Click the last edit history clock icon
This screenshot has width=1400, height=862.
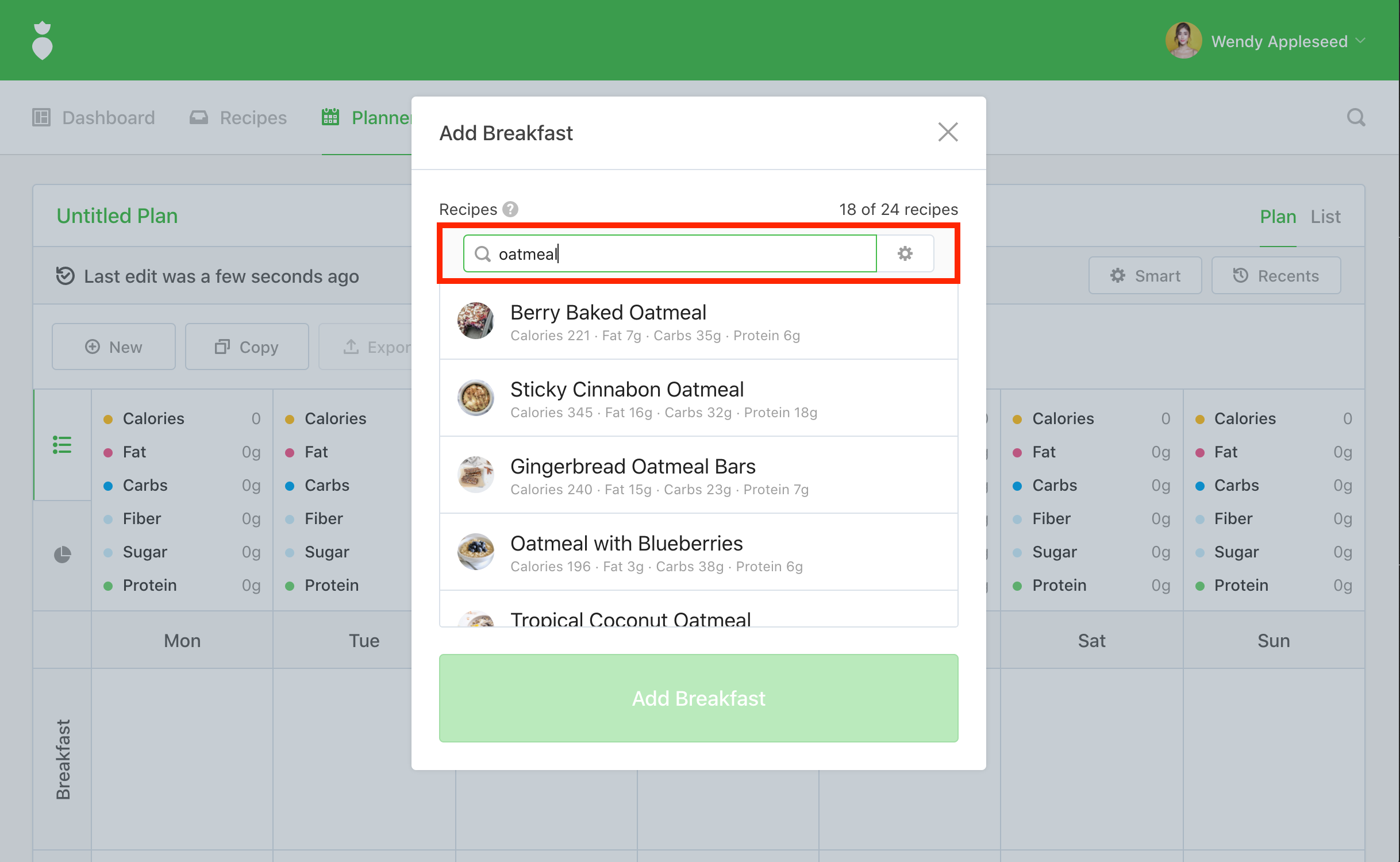click(66, 276)
